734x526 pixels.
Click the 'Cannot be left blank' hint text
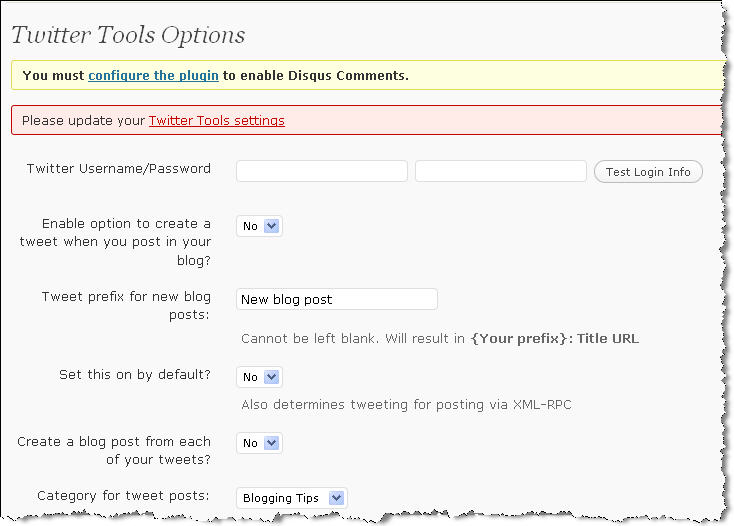(440, 338)
